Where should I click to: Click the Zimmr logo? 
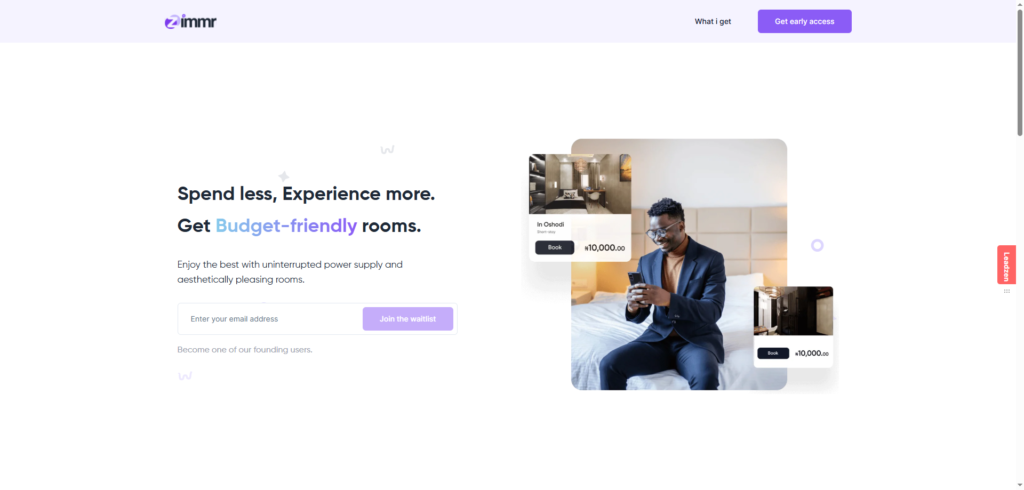[x=190, y=22]
